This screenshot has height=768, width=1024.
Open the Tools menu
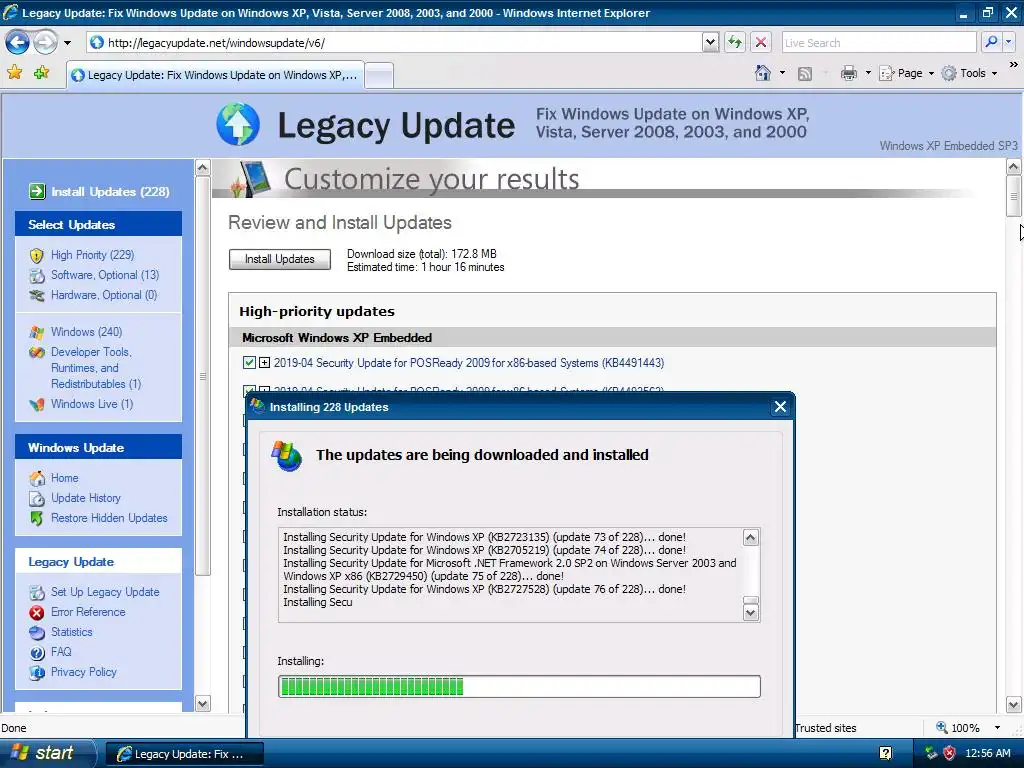pyautogui.click(x=970, y=73)
